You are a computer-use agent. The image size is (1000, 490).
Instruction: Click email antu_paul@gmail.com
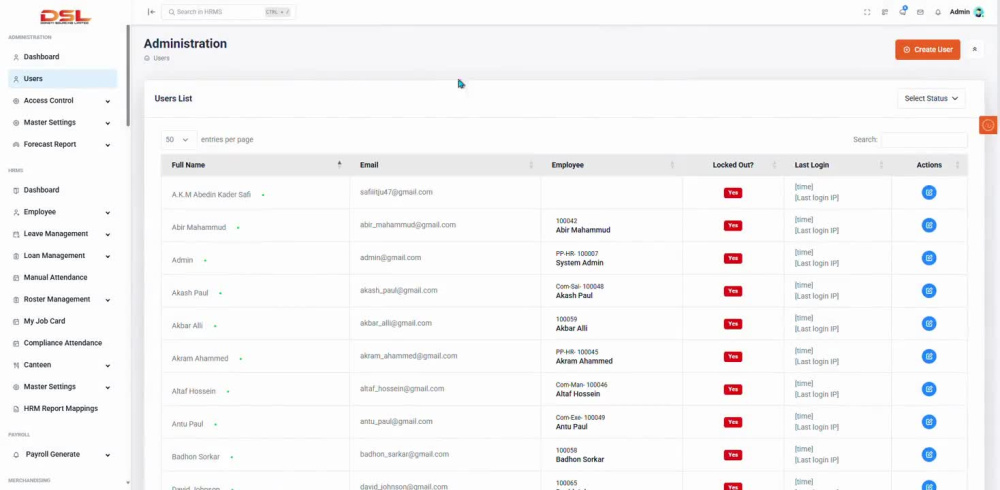coord(396,421)
